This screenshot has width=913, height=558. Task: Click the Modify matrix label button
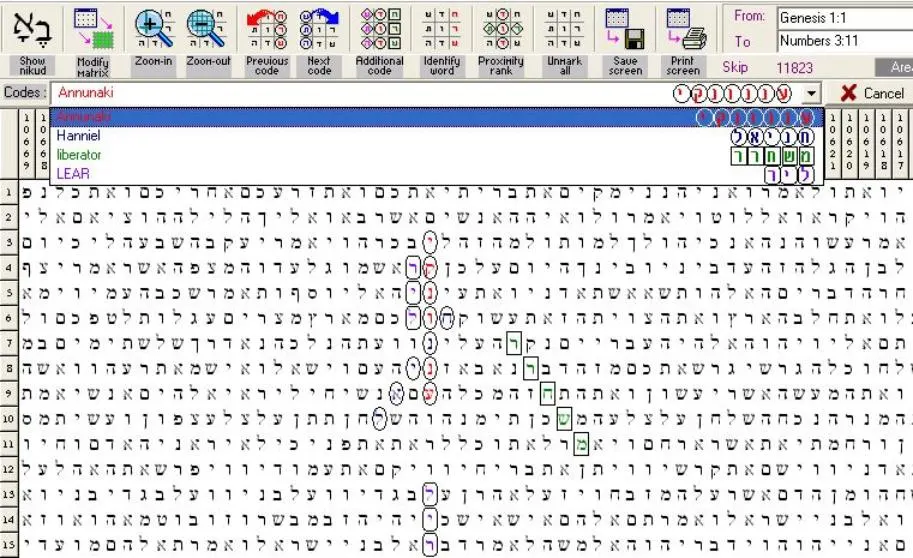pyautogui.click(x=93, y=66)
